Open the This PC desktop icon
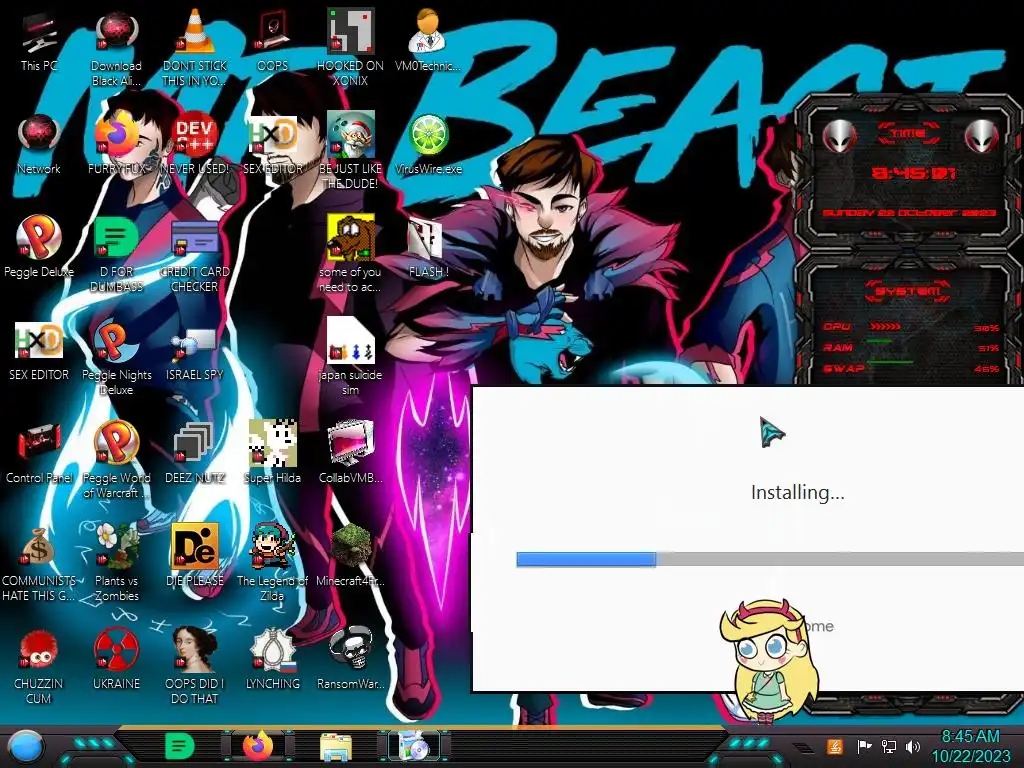1024x768 pixels. tap(39, 33)
